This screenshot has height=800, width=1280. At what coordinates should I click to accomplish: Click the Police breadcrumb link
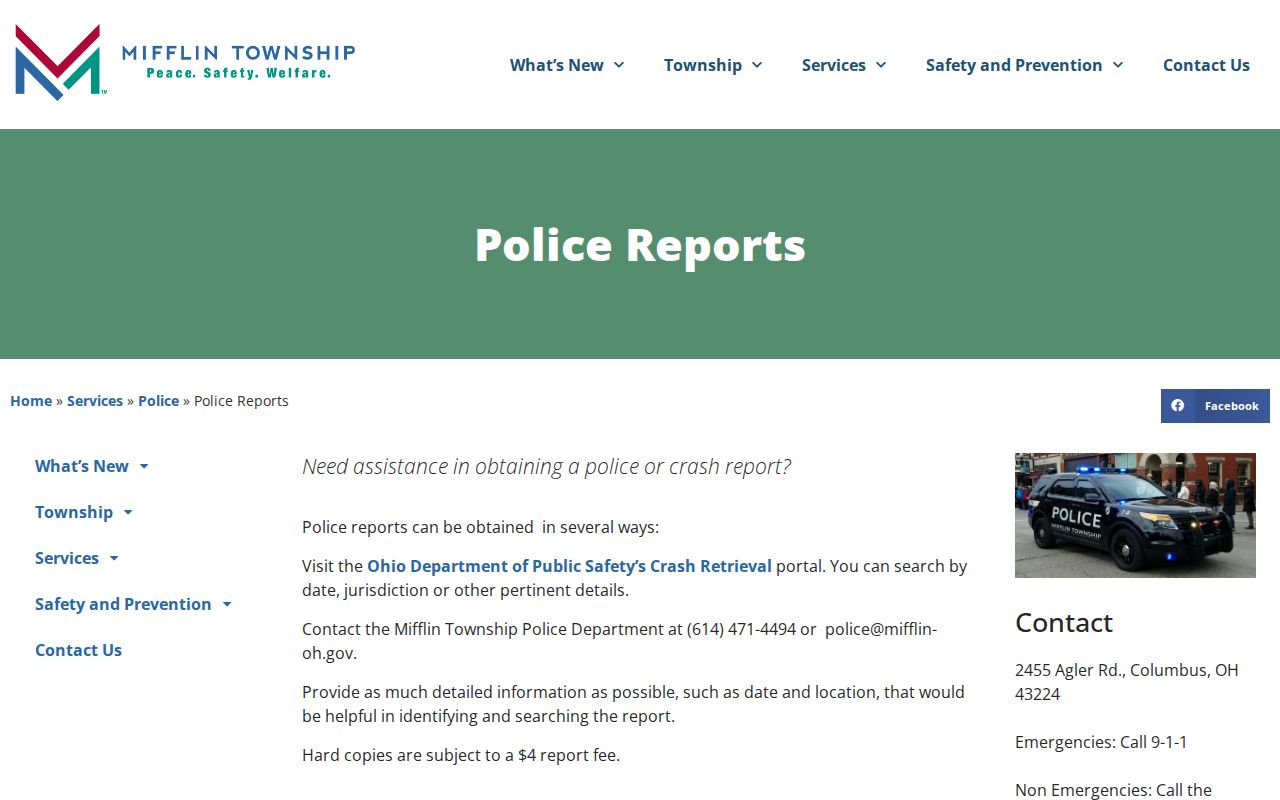click(158, 401)
